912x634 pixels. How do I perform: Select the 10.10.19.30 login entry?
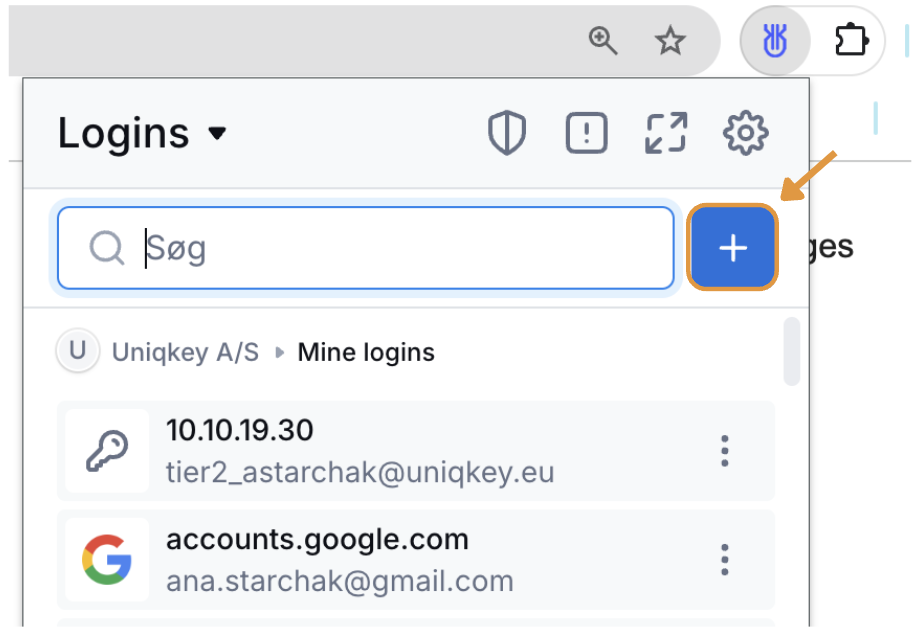pyautogui.click(x=400, y=451)
